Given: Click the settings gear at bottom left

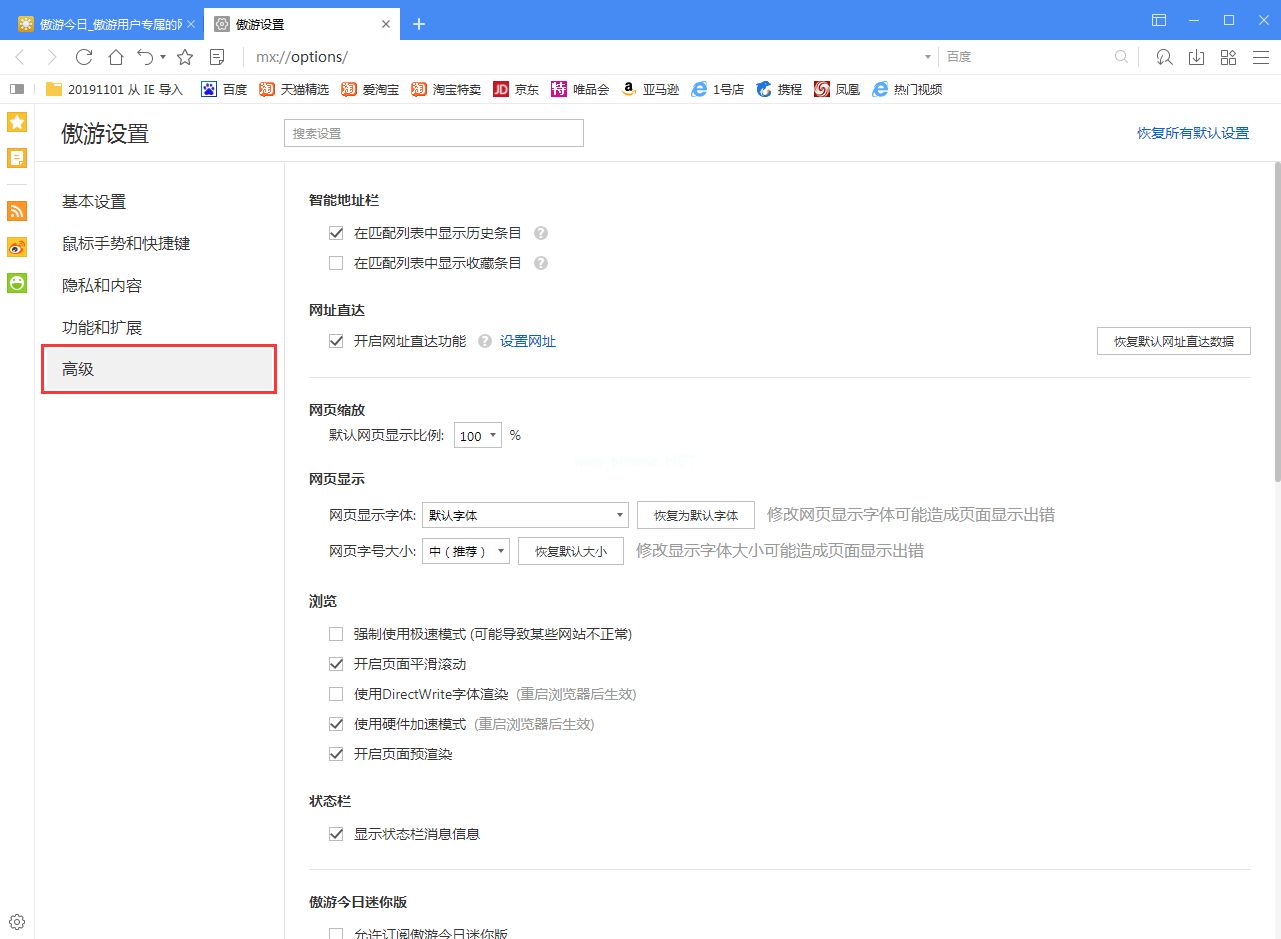Looking at the screenshot, I should pos(16,921).
